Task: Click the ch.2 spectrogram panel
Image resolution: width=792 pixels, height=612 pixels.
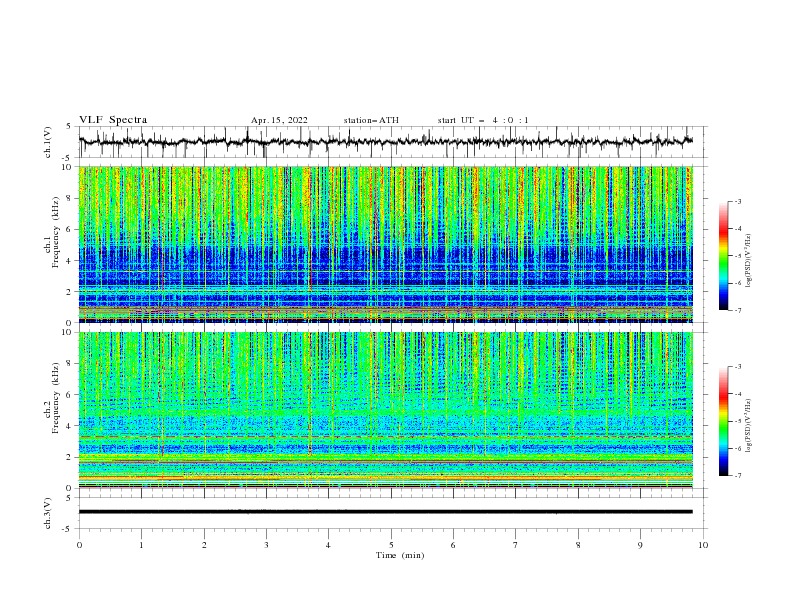Action: point(385,410)
